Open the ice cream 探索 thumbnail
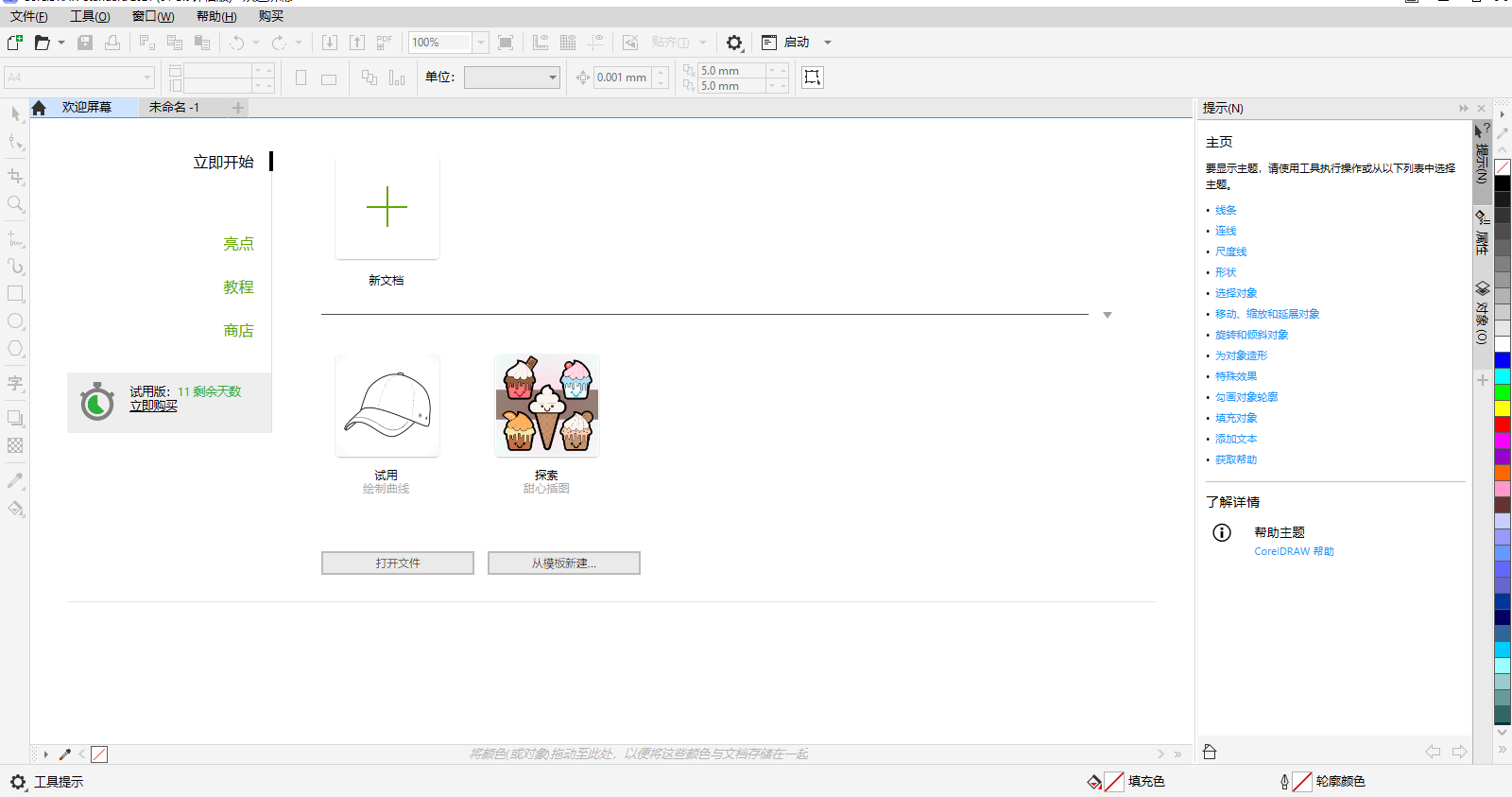Screen dimensions: 1512x797 tap(547, 406)
